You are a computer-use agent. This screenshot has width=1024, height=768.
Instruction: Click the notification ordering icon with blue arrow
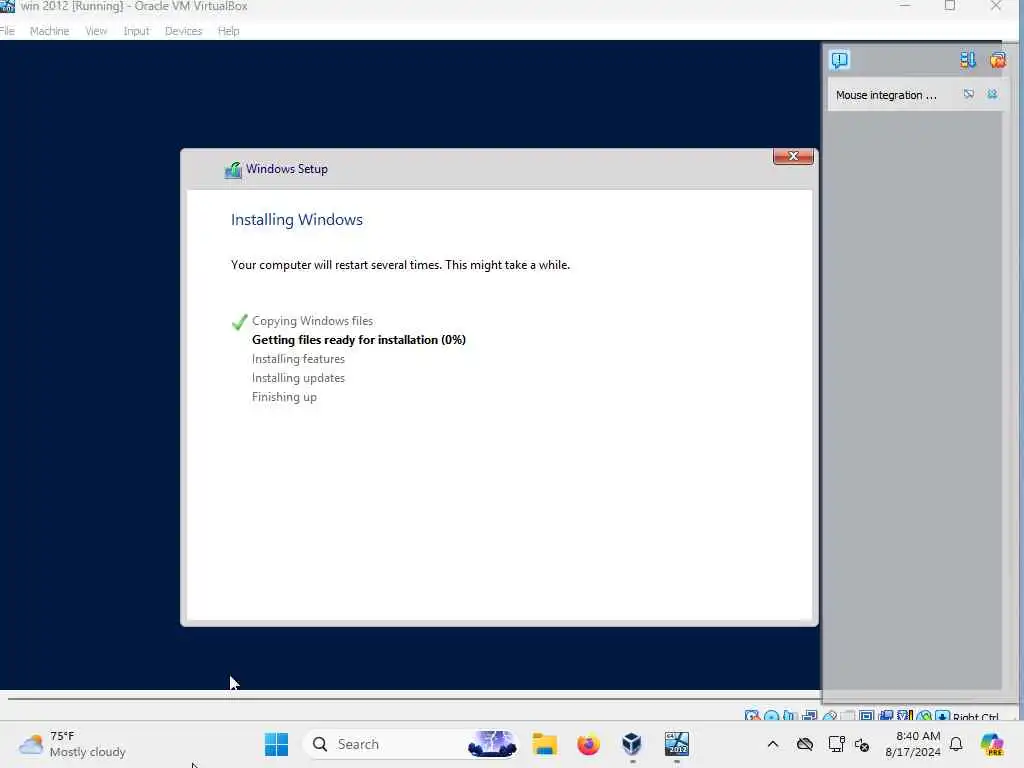(x=968, y=60)
